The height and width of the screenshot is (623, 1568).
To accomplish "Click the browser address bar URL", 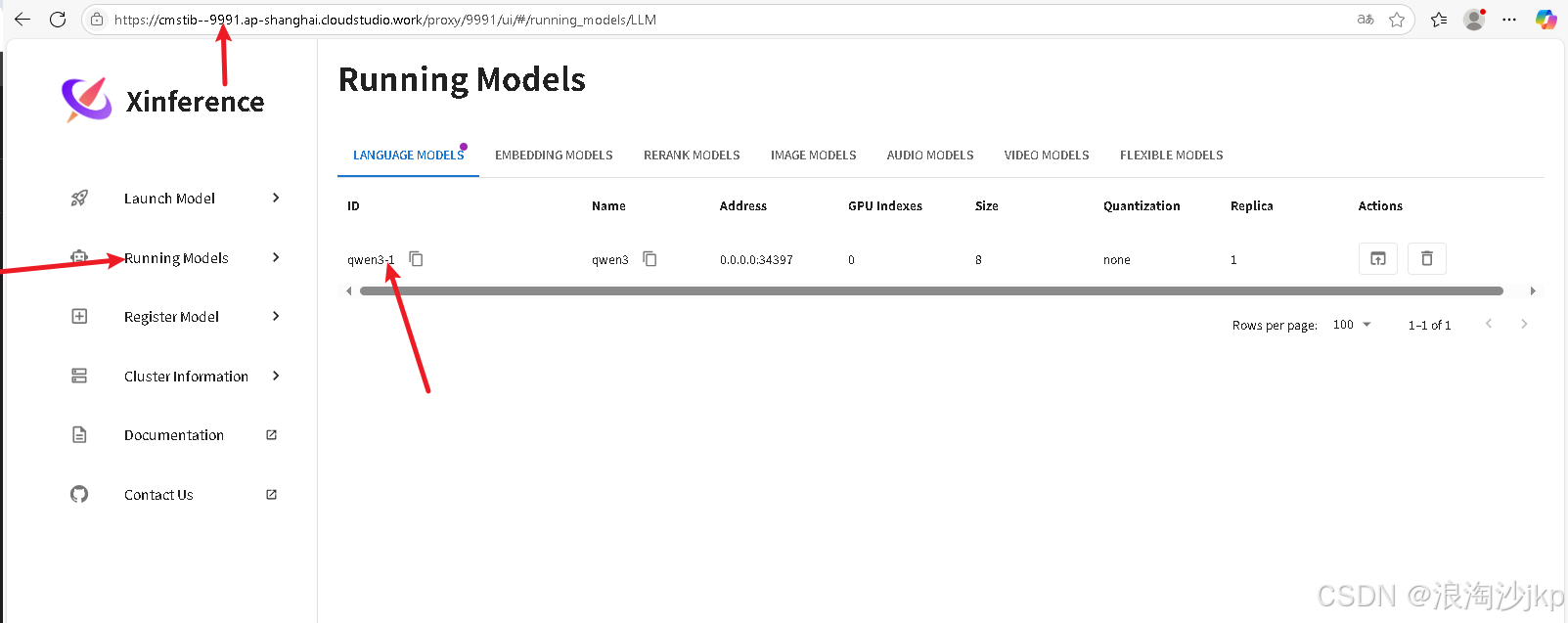I will click(385, 20).
